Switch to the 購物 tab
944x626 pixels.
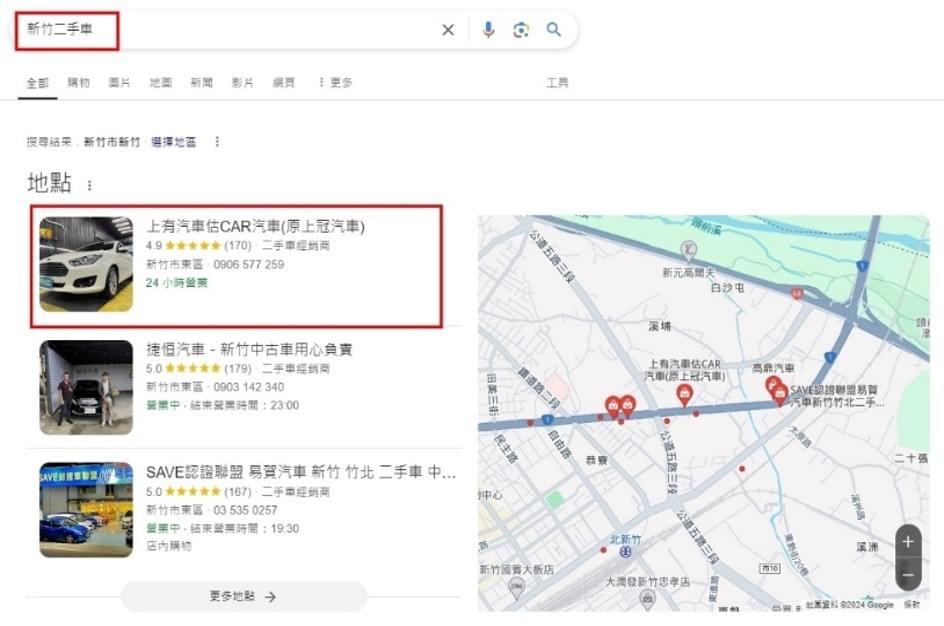(x=78, y=82)
